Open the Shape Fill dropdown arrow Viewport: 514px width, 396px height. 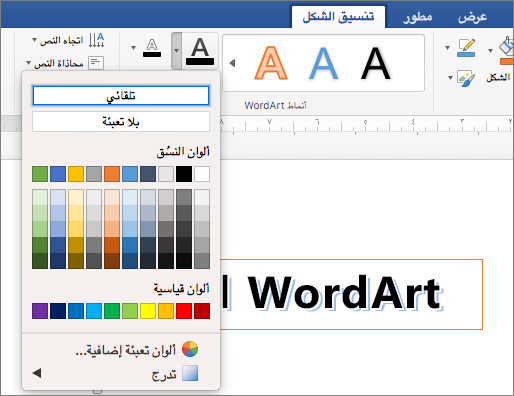[x=490, y=51]
